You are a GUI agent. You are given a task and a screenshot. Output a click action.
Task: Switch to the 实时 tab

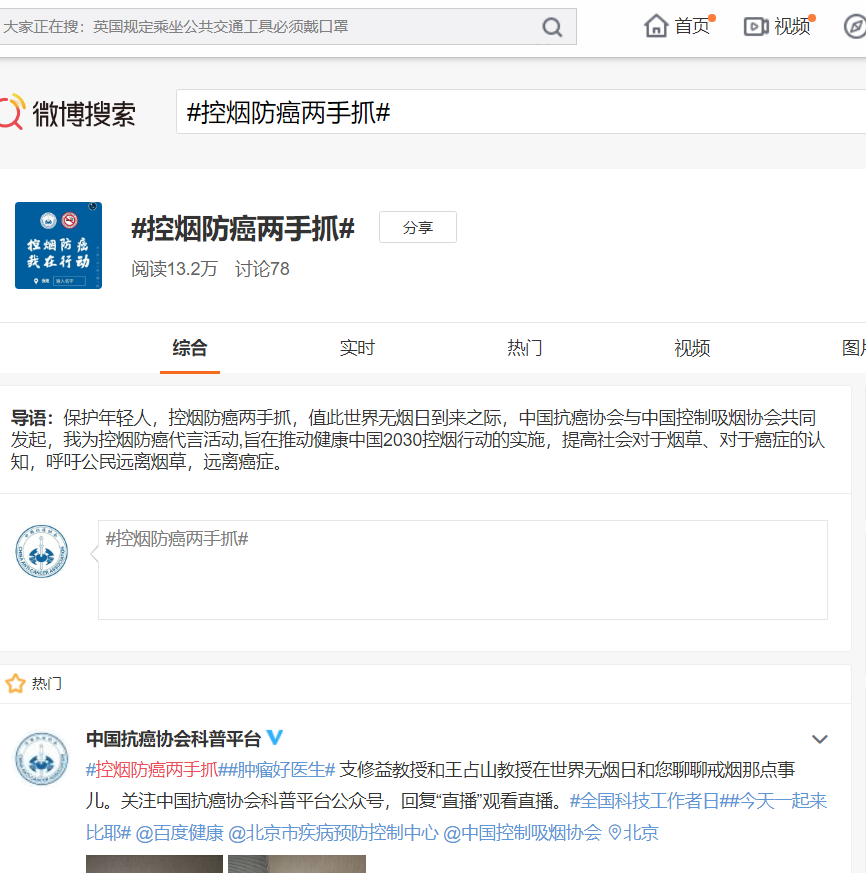(357, 348)
